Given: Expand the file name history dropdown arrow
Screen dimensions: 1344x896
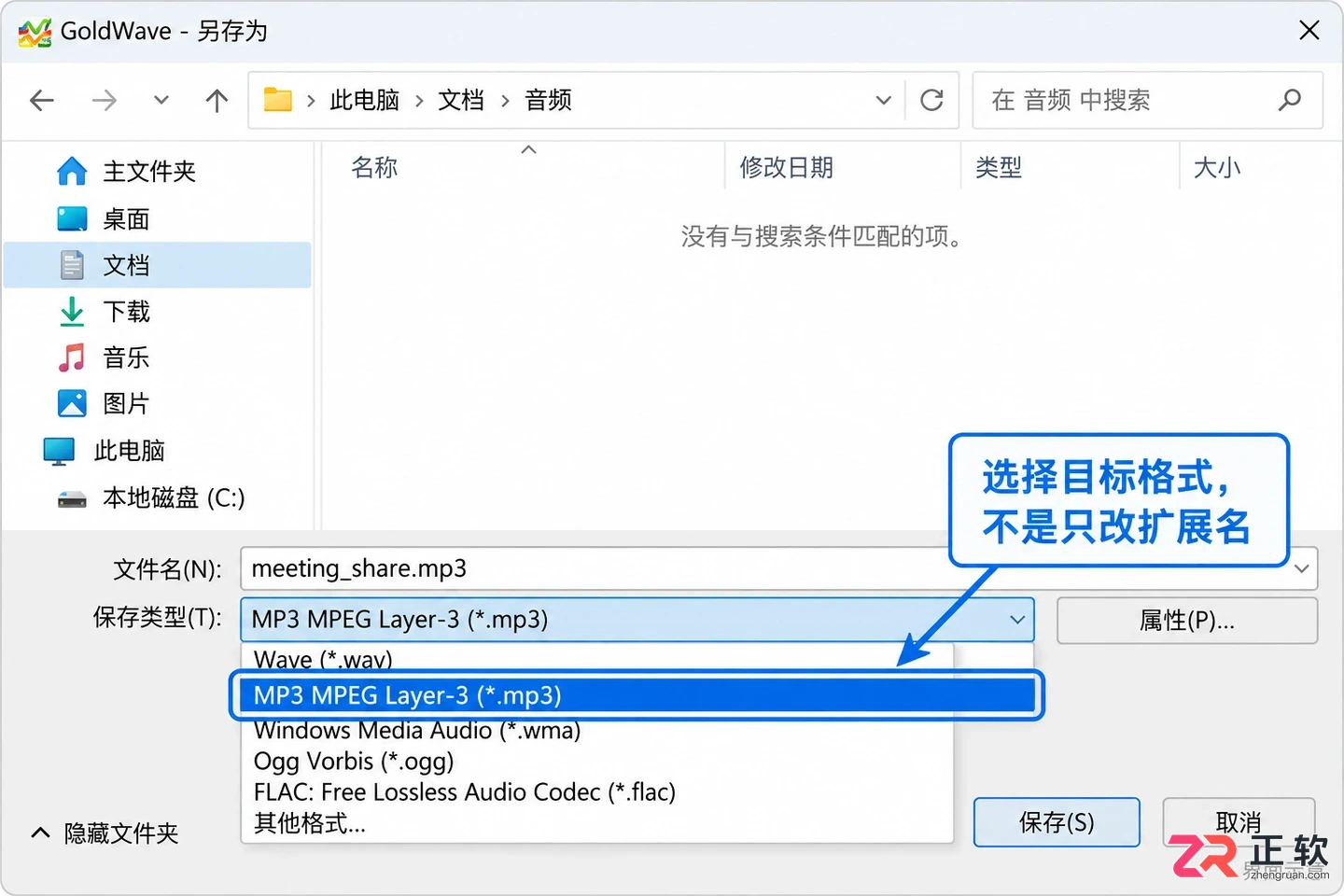Looking at the screenshot, I should (1302, 568).
